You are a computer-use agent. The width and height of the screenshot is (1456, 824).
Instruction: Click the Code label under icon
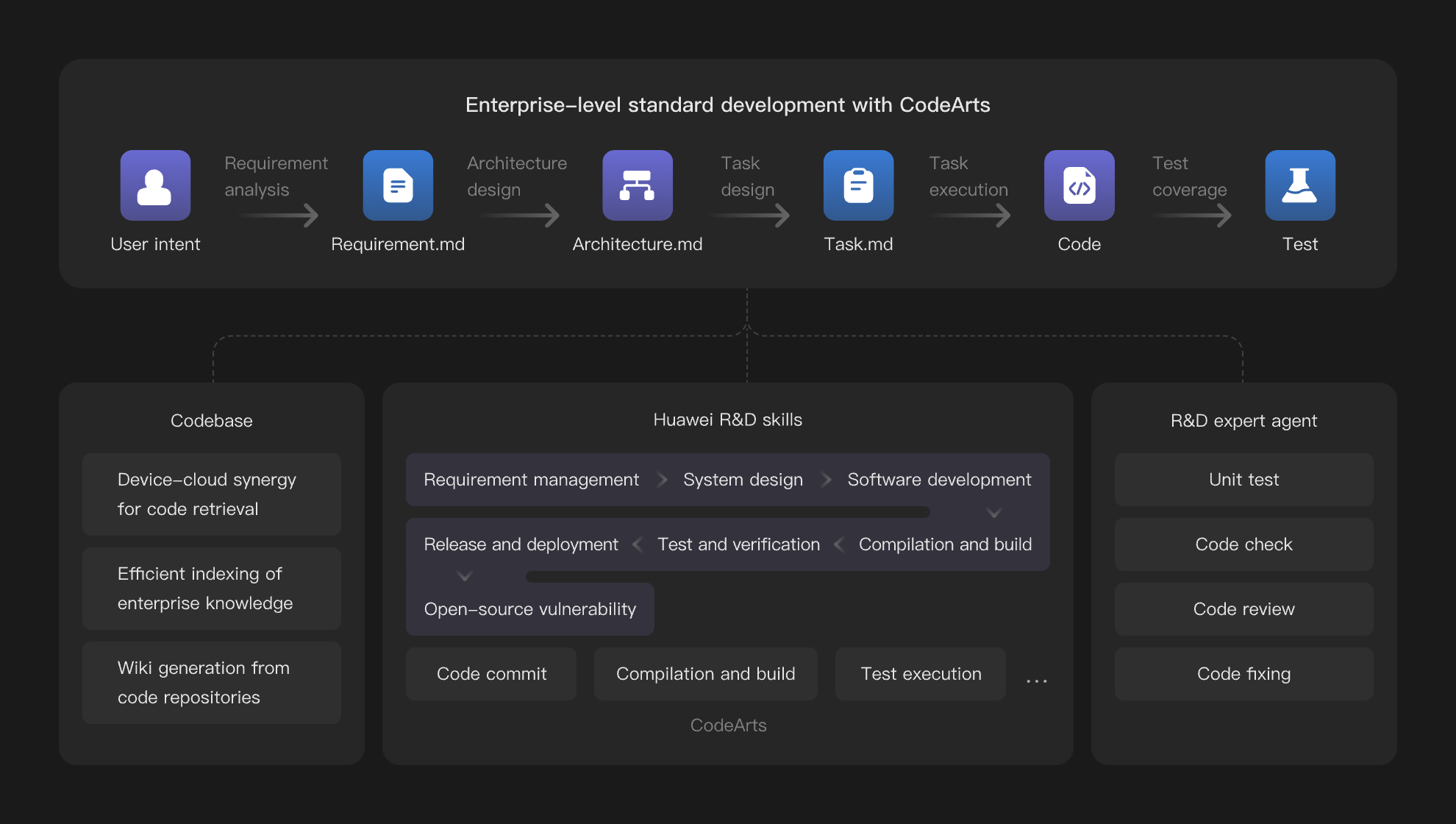1079,244
